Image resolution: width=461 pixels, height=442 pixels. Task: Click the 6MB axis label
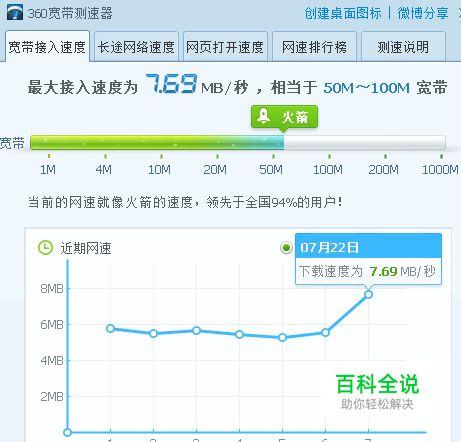[52, 324]
